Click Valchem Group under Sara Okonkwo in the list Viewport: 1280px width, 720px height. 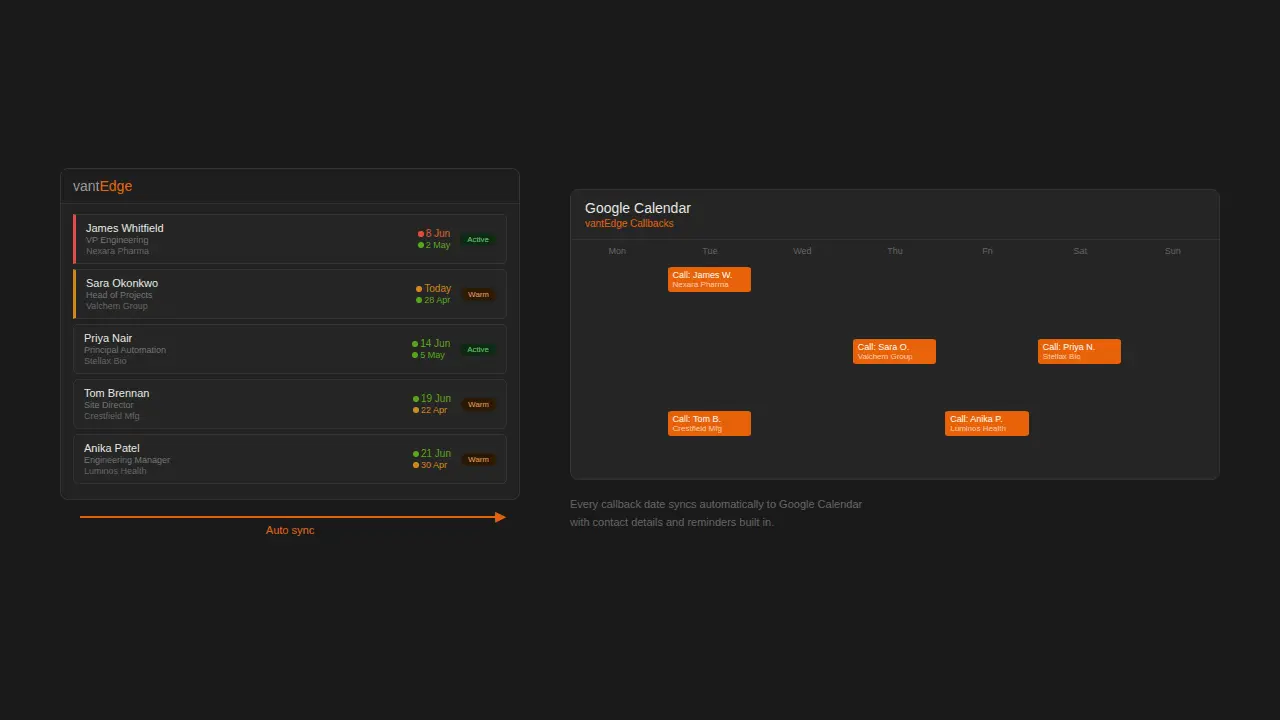click(117, 306)
